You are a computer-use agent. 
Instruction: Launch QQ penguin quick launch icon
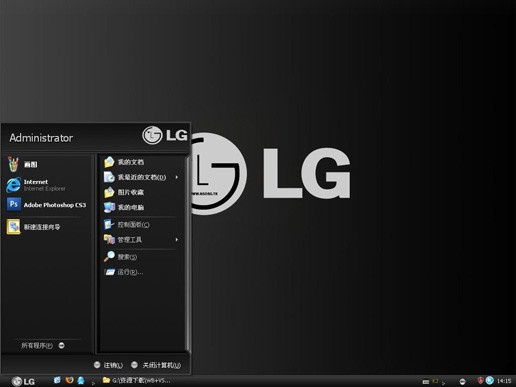pos(81,380)
